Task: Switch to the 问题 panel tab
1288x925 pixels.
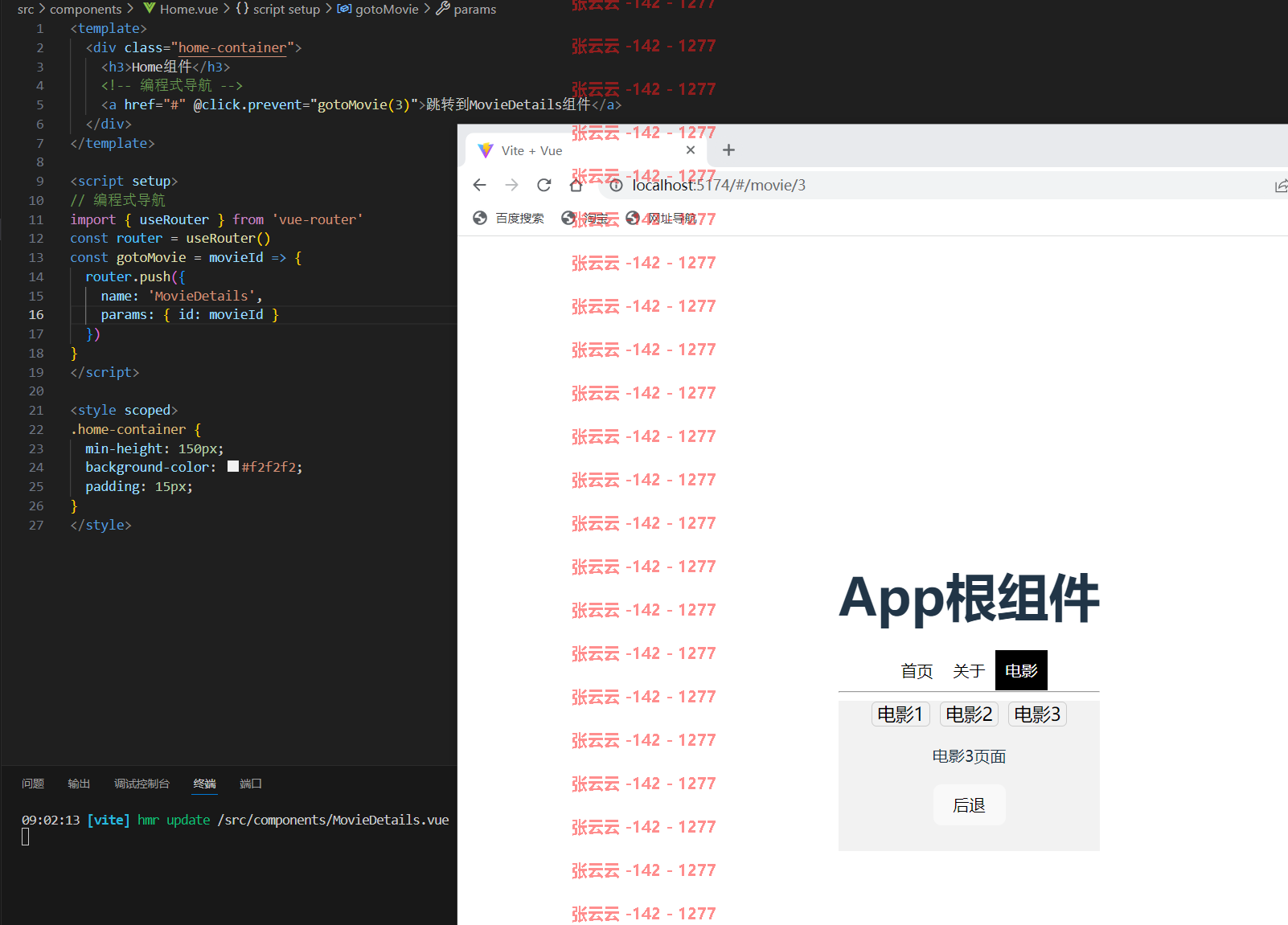Action: coord(33,784)
